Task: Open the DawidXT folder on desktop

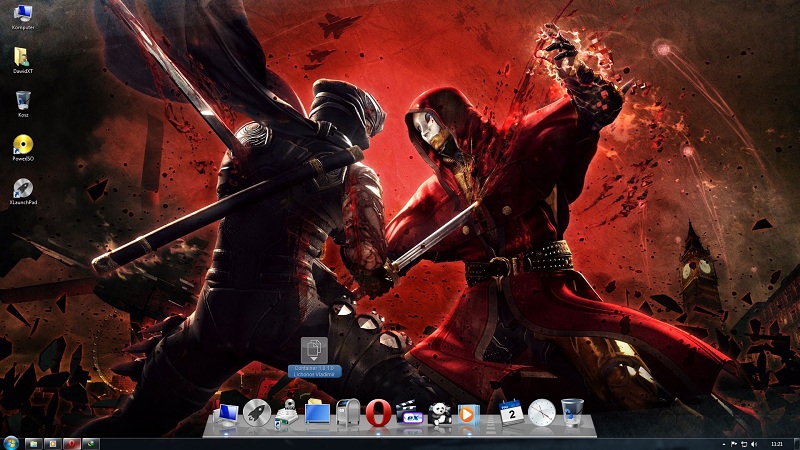Action: [x=23, y=60]
